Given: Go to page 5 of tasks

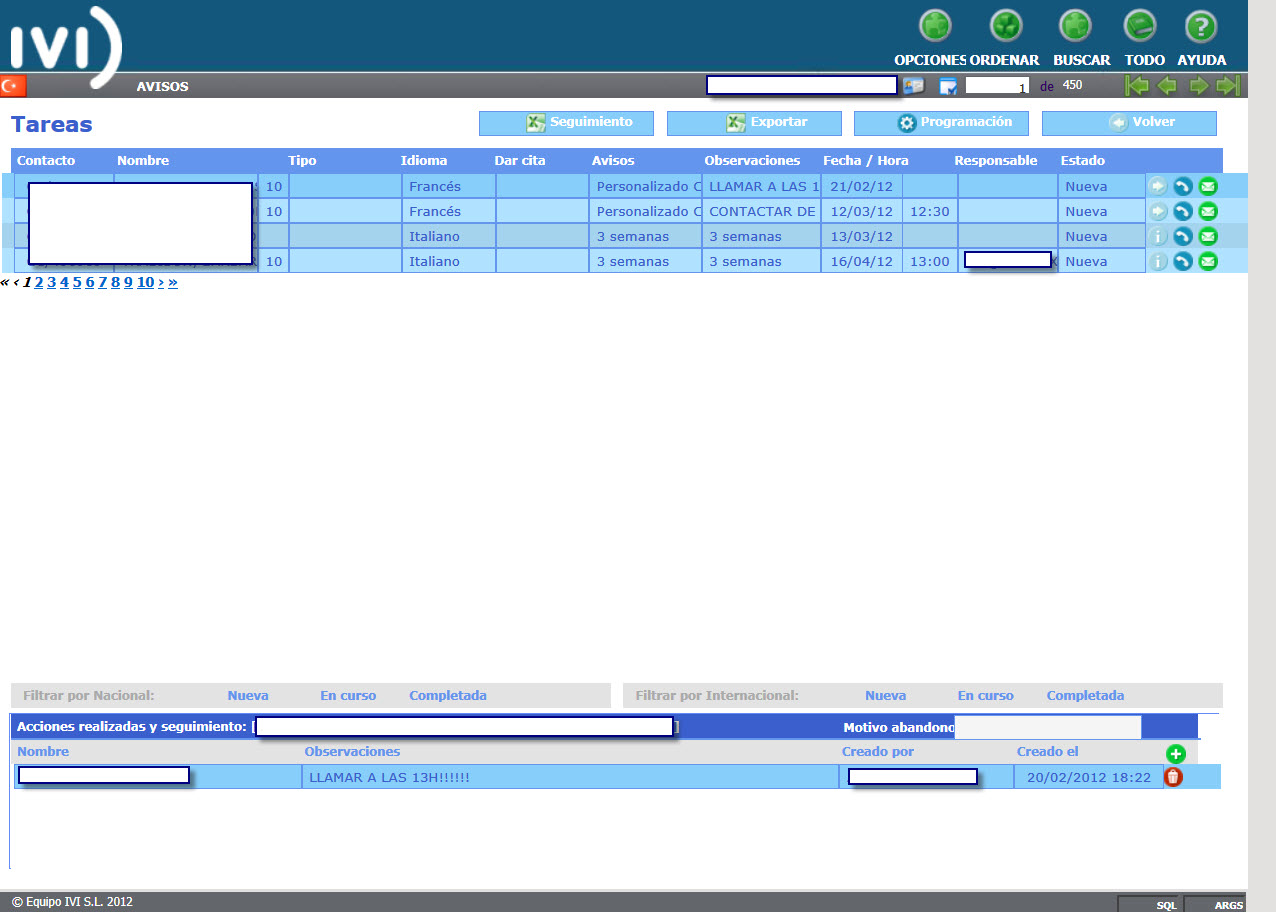Looking at the screenshot, I should coord(76,282).
